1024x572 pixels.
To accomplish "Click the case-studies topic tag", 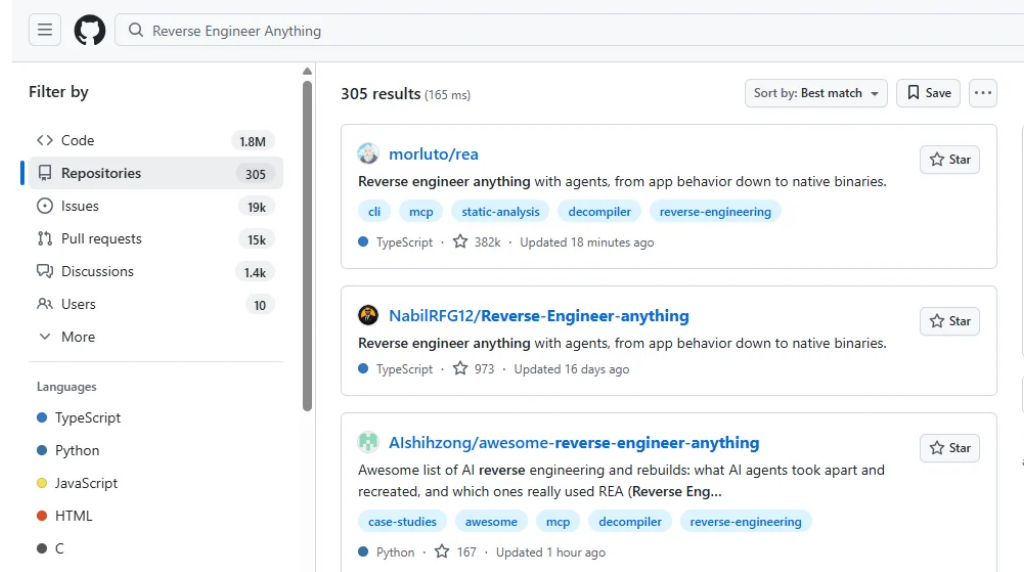I will click(x=402, y=522).
